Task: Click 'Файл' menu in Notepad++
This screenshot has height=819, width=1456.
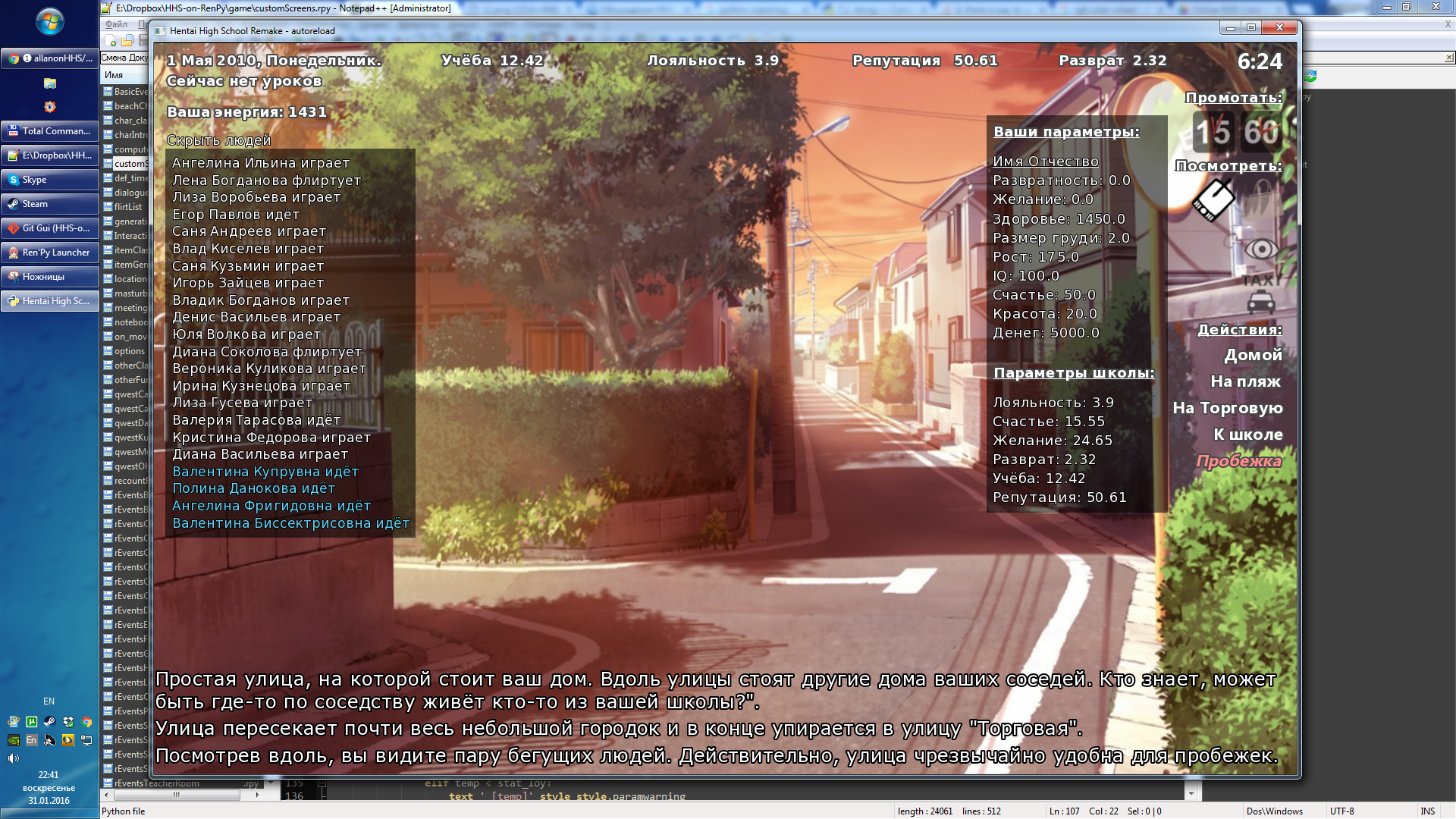Action: [x=116, y=24]
